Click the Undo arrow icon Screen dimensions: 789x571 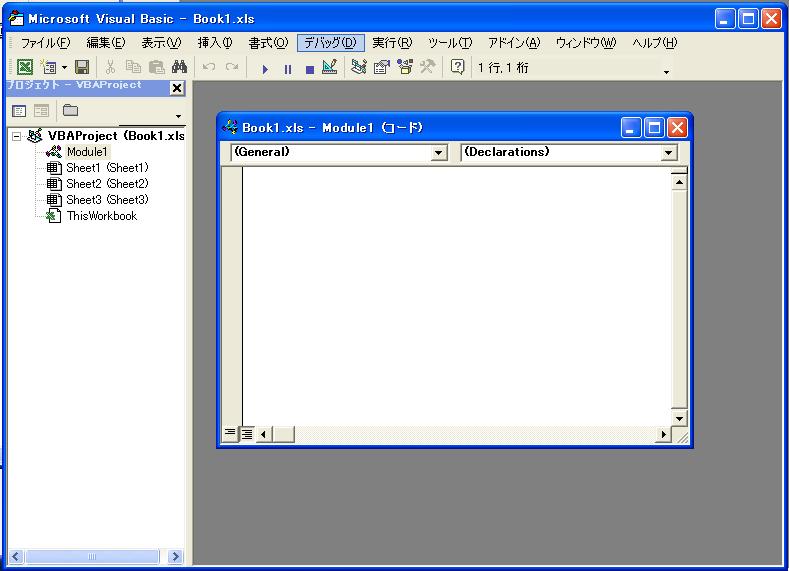tap(209, 67)
